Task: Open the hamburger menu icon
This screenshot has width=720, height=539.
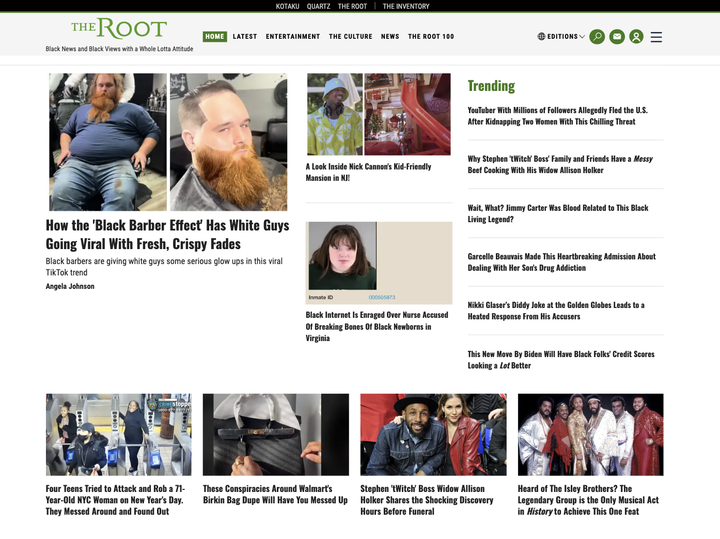Action: [x=656, y=37]
